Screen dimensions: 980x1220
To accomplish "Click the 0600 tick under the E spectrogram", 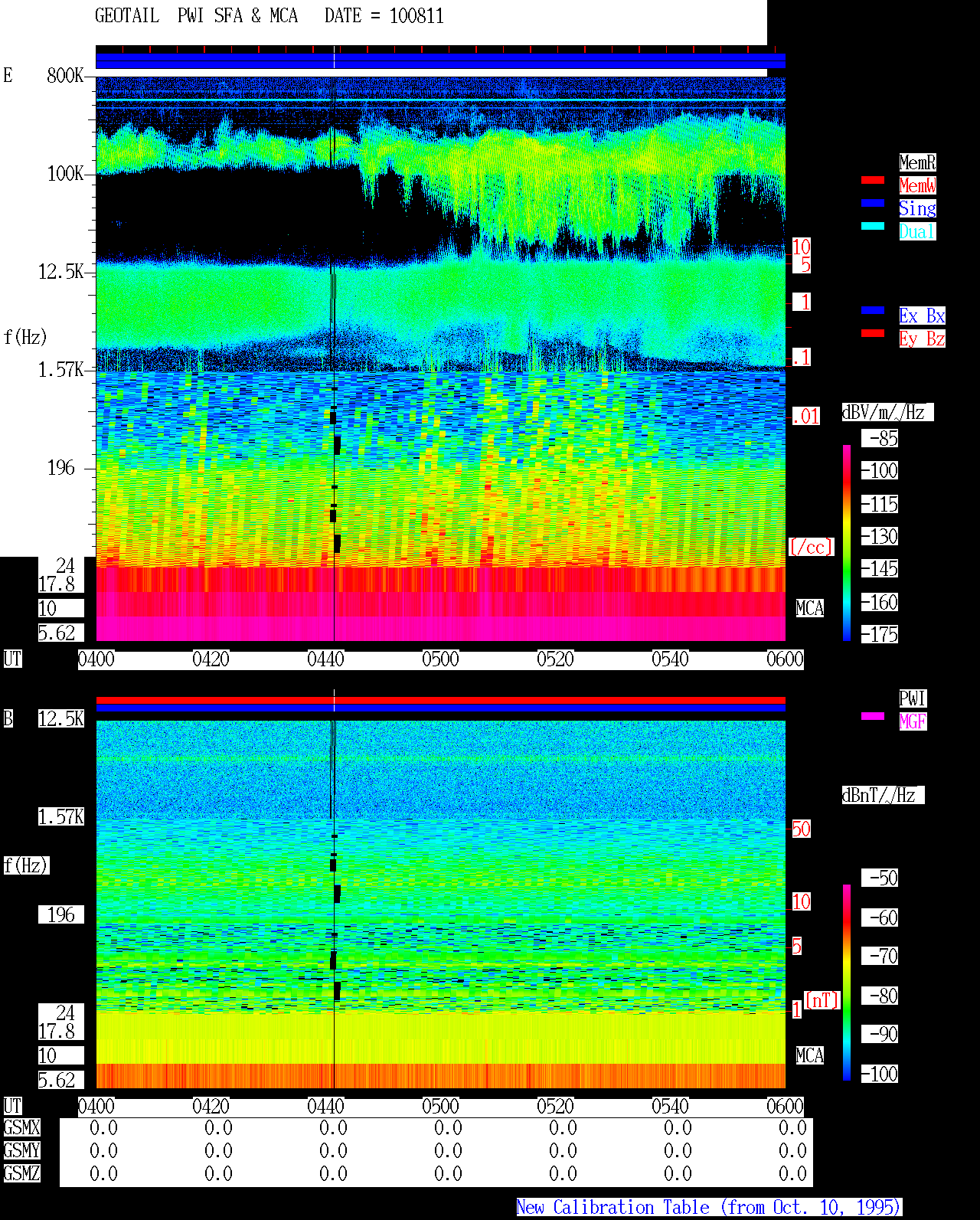I will pyautogui.click(x=785, y=659).
